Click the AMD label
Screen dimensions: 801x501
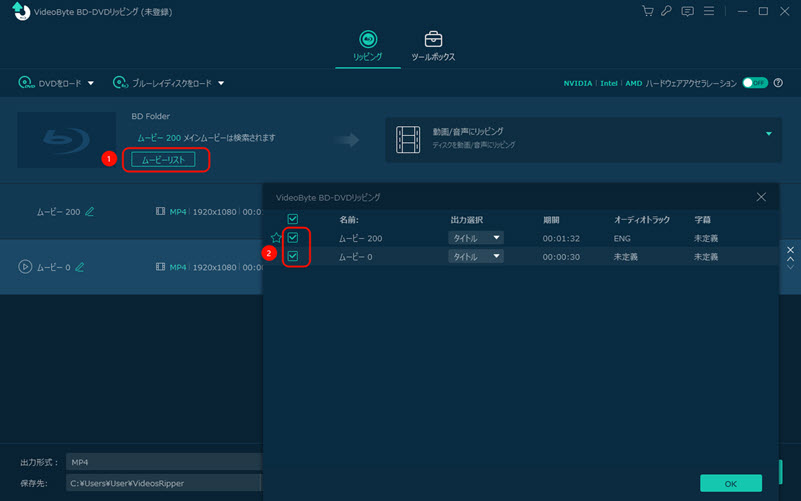click(x=633, y=83)
